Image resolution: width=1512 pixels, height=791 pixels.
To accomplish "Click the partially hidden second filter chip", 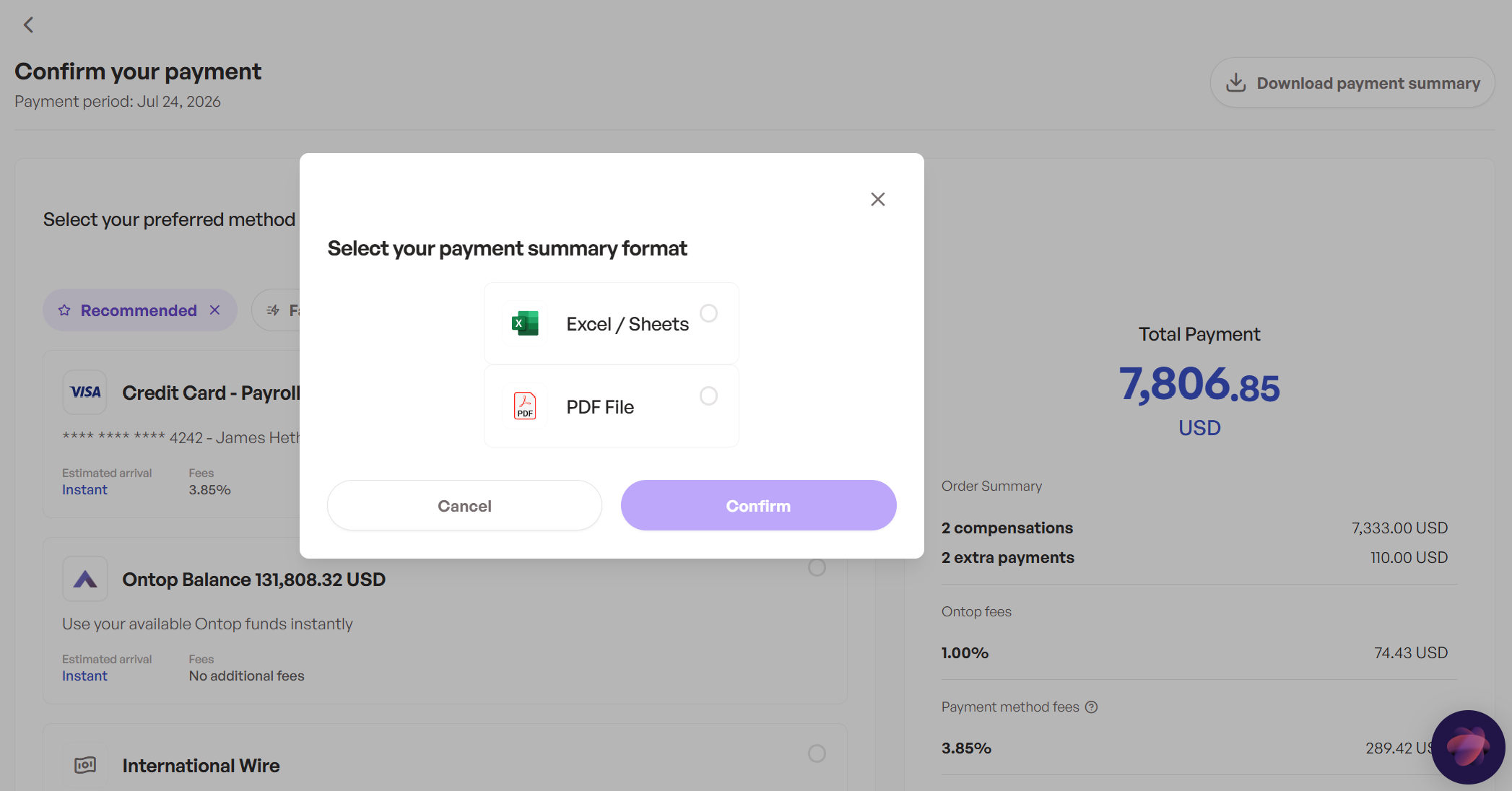I will point(277,310).
